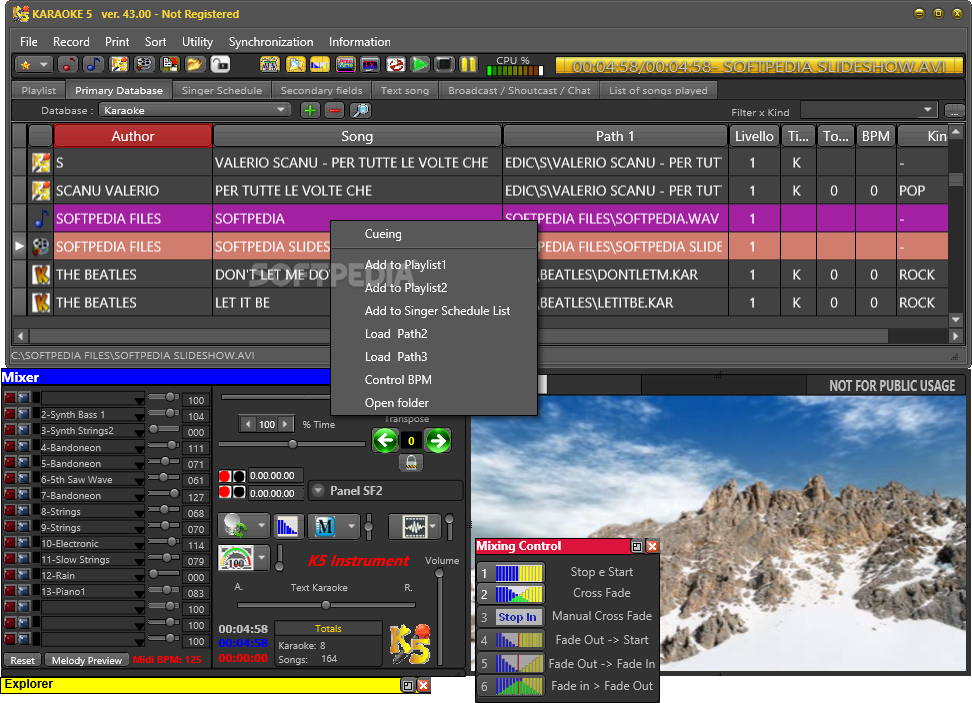This screenshot has height=703, width=972.
Task: Click the speedometer 100 gauge icon
Action: 237,558
